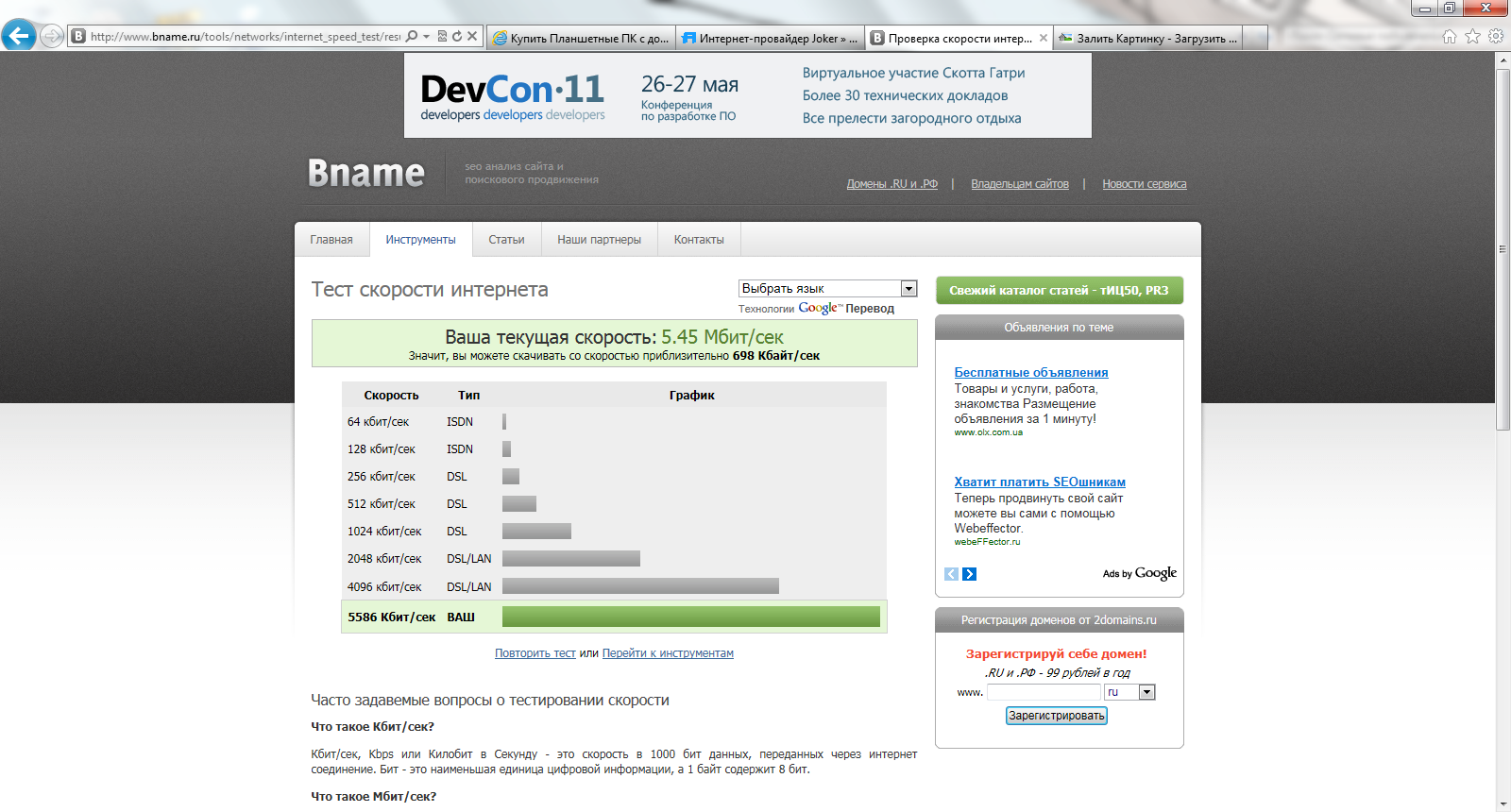Open the 'Владельцам сайтов' link

pyautogui.click(x=1020, y=184)
